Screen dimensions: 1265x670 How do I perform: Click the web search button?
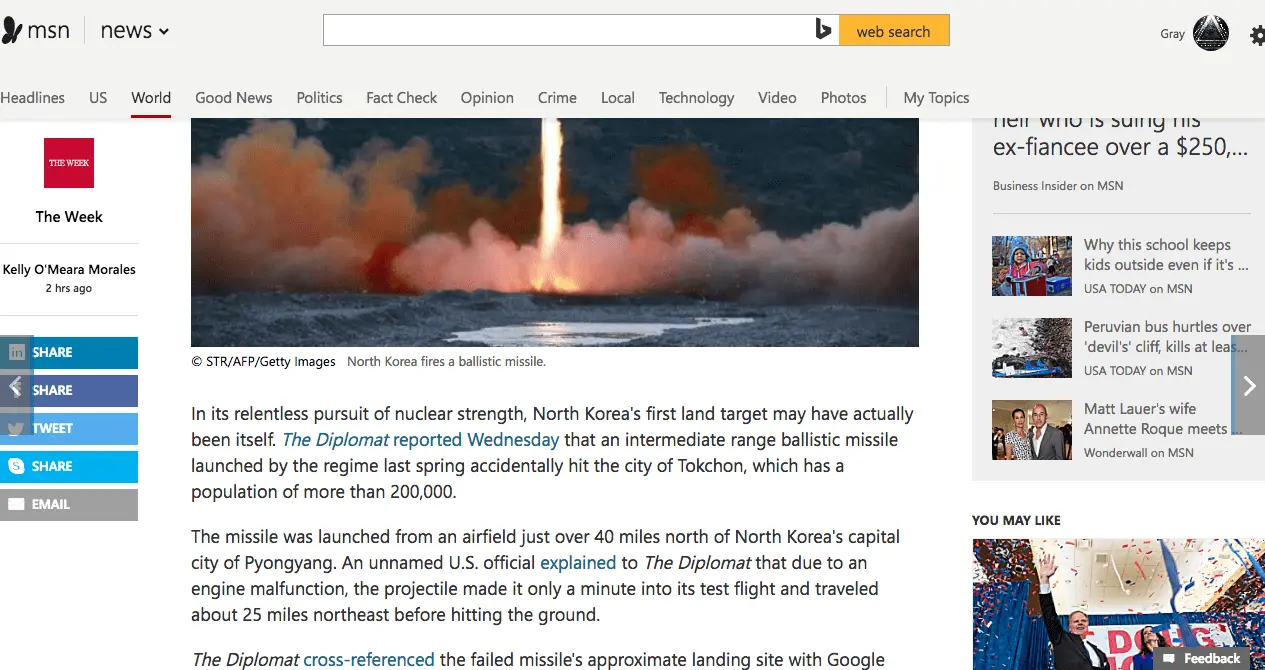pyautogui.click(x=894, y=31)
